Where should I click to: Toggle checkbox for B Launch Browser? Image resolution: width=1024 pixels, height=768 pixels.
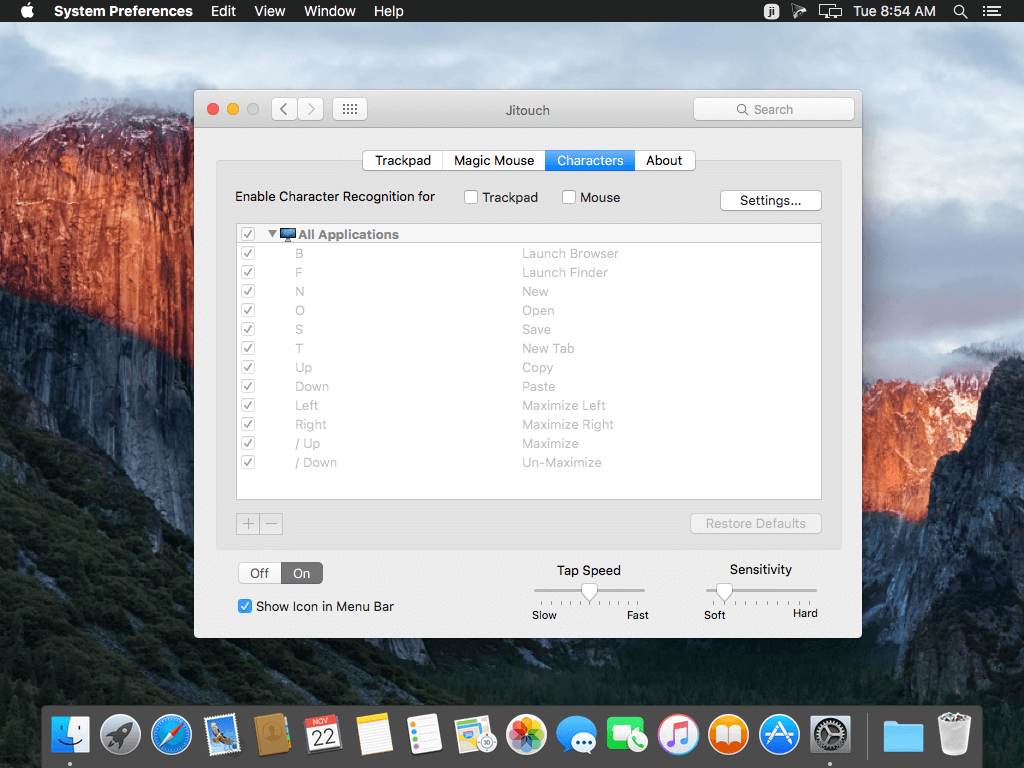[x=248, y=253]
